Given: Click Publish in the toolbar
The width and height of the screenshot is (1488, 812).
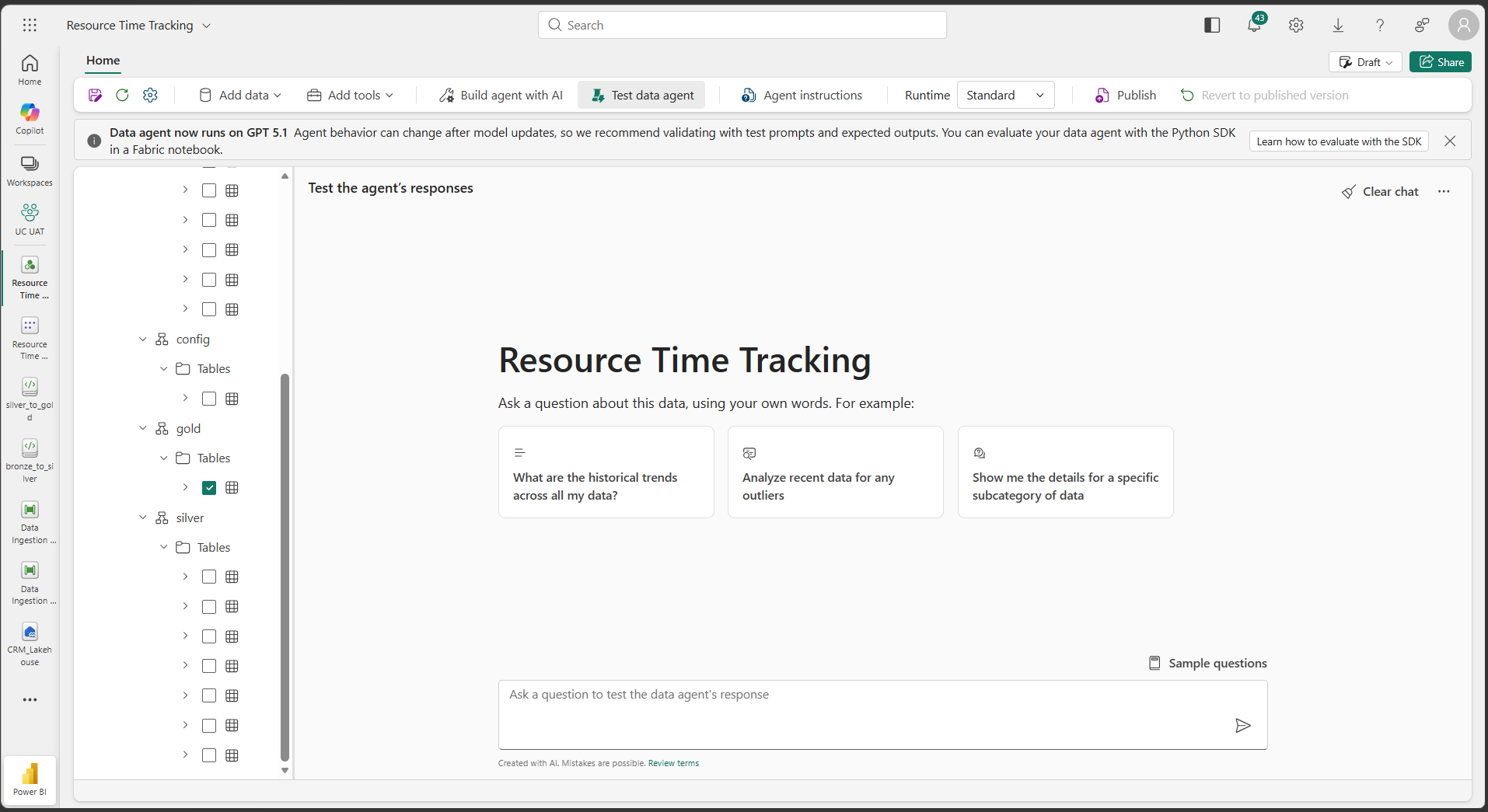Looking at the screenshot, I should tap(1126, 95).
